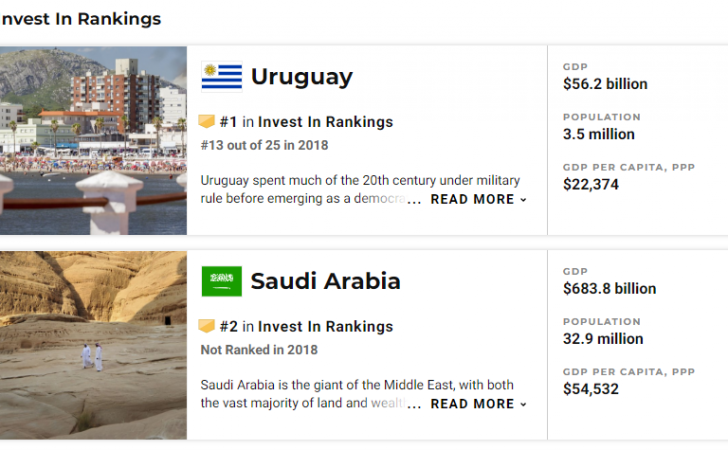Click the Uruguay flag icon

[221, 77]
